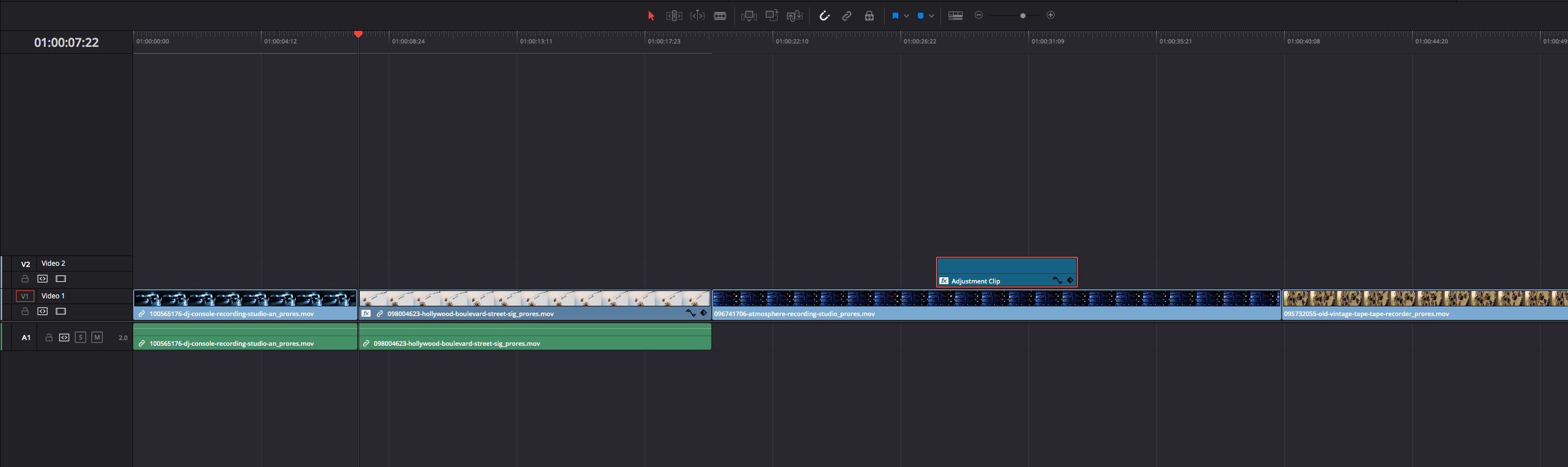Click the keyframe diamond on Adjustment Clip
Screen dimensions: 1568x467
click(1070, 281)
